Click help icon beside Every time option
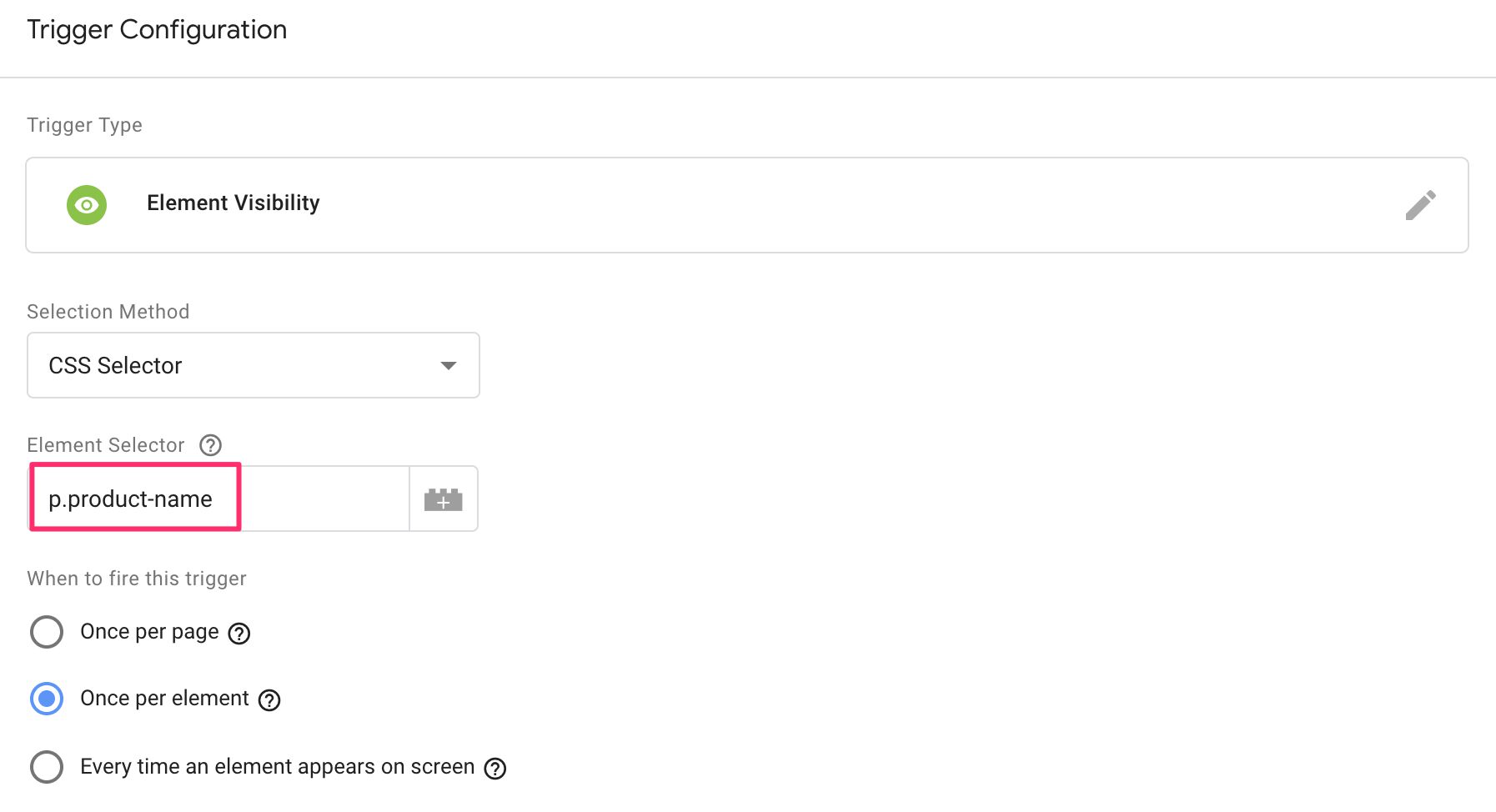Screen dimensions: 1496x812 pos(495,769)
